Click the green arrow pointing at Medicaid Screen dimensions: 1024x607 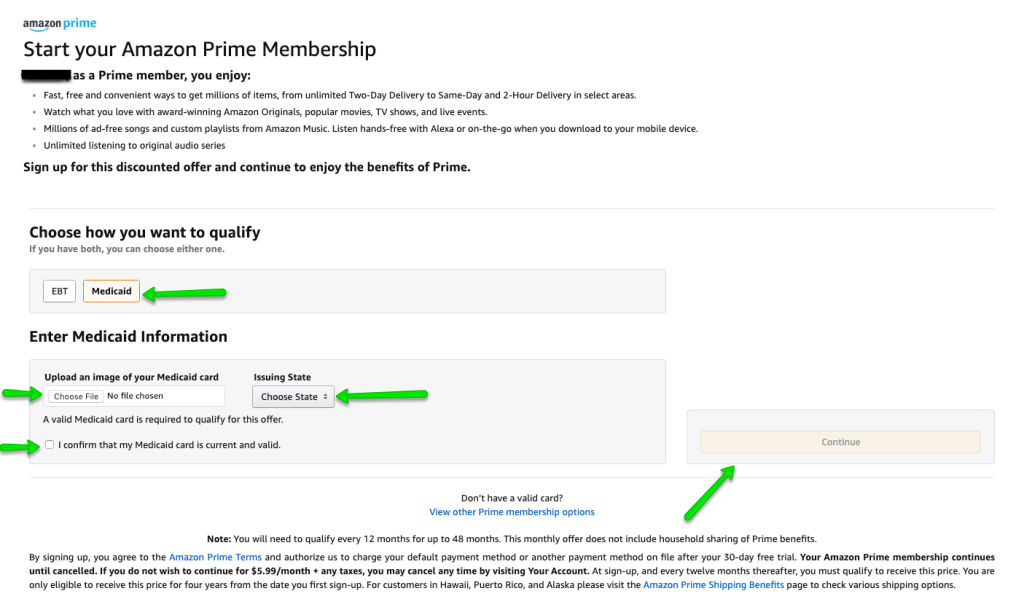(x=185, y=293)
